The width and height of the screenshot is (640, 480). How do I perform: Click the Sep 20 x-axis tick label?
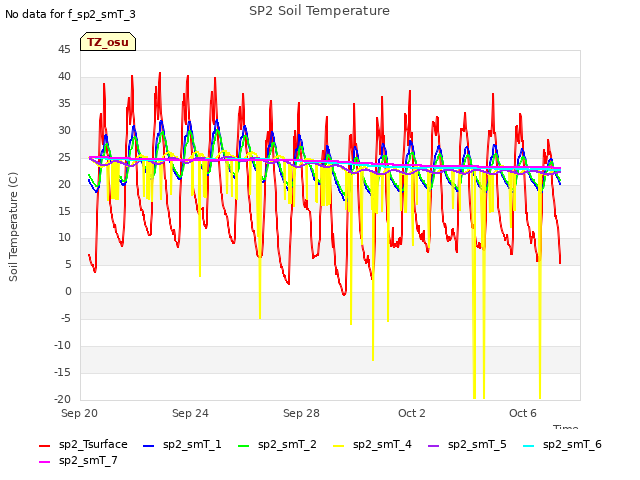click(x=80, y=413)
